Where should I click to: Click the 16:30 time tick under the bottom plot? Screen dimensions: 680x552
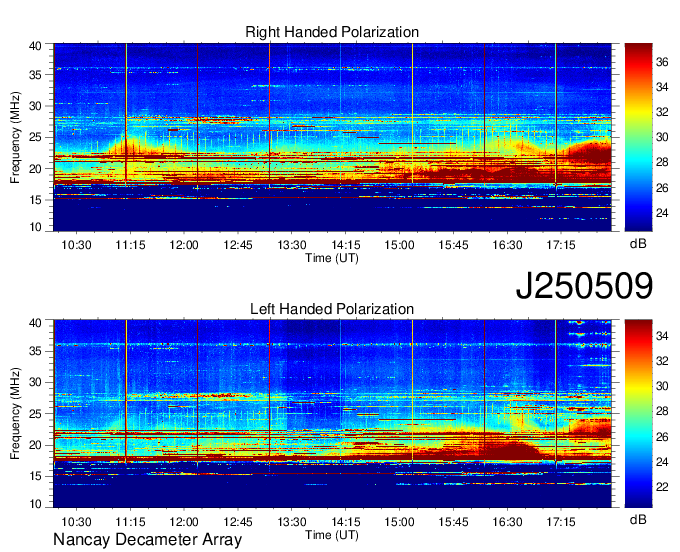click(507, 522)
